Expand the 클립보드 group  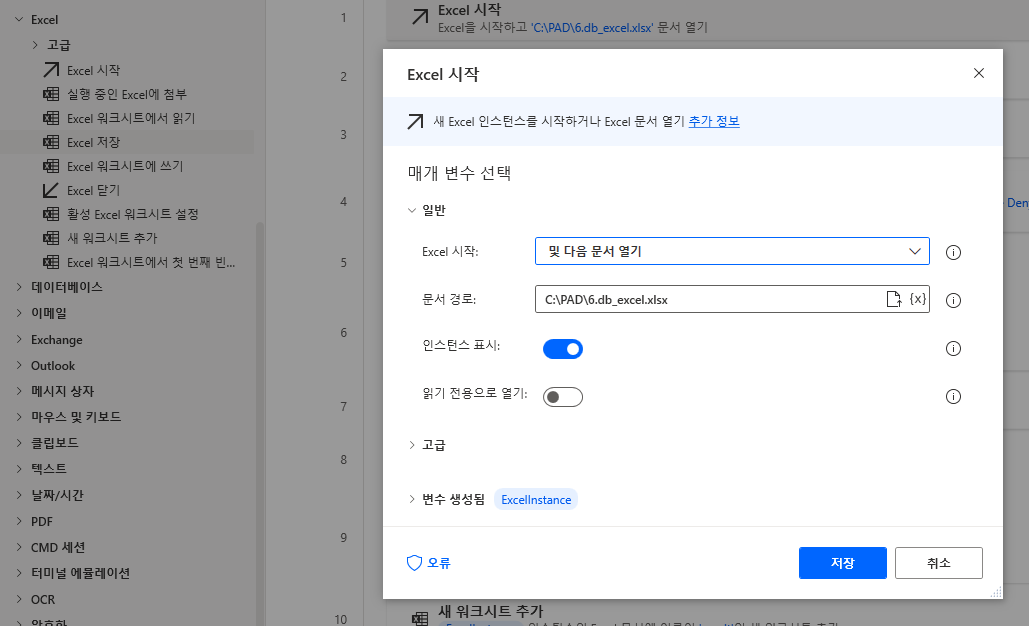pyautogui.click(x=19, y=443)
